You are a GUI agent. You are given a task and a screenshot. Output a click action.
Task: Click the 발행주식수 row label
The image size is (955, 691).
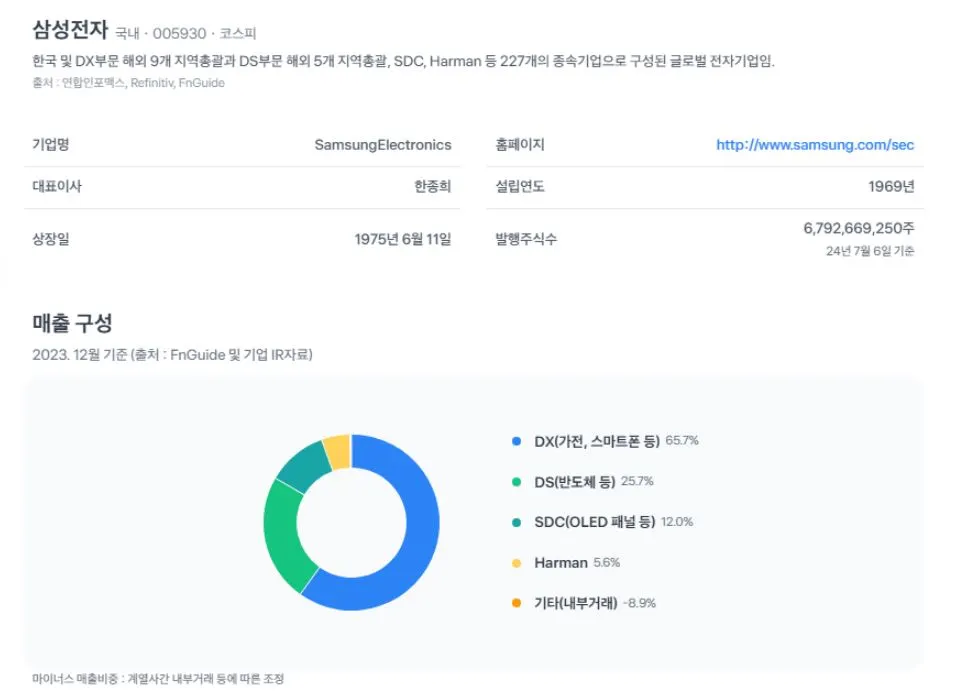(526, 239)
